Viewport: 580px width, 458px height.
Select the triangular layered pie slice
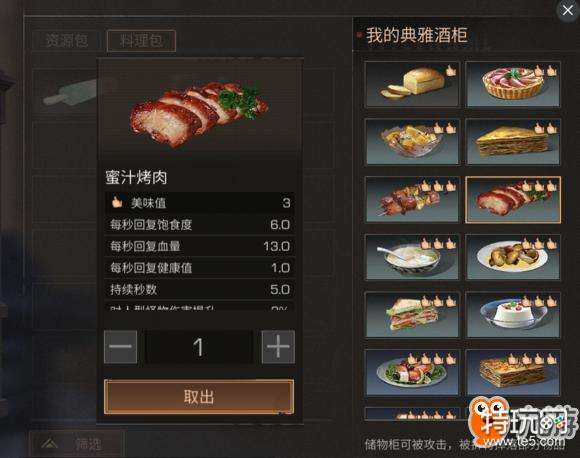click(x=513, y=142)
